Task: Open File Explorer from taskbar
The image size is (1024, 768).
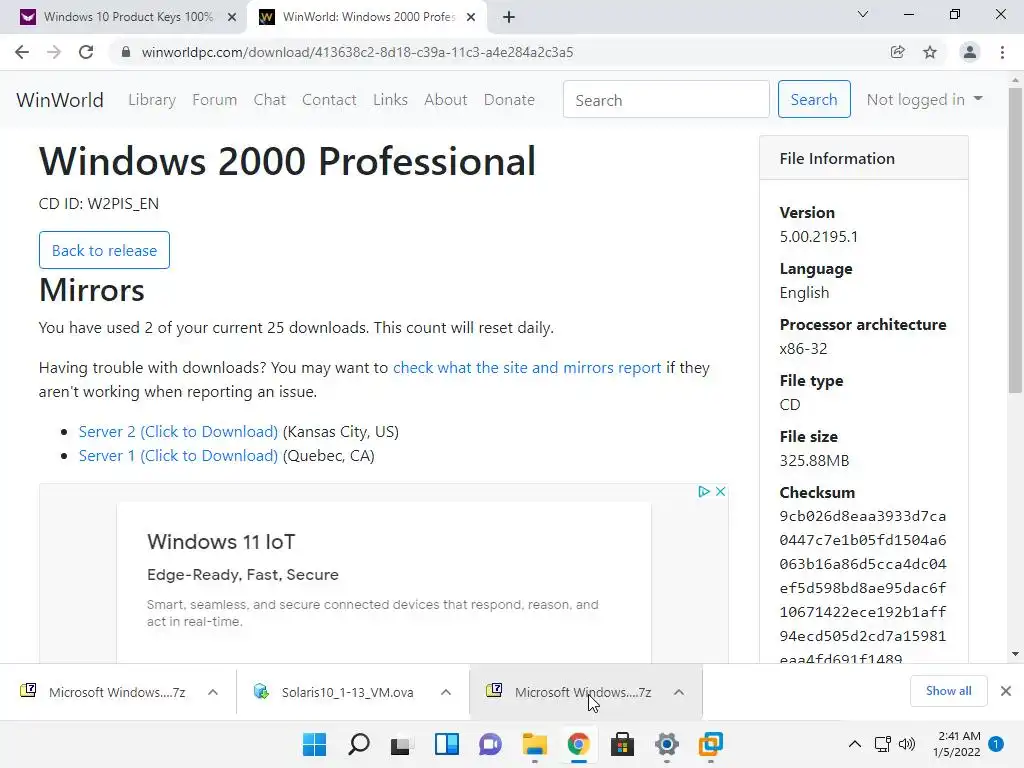Action: click(534, 744)
